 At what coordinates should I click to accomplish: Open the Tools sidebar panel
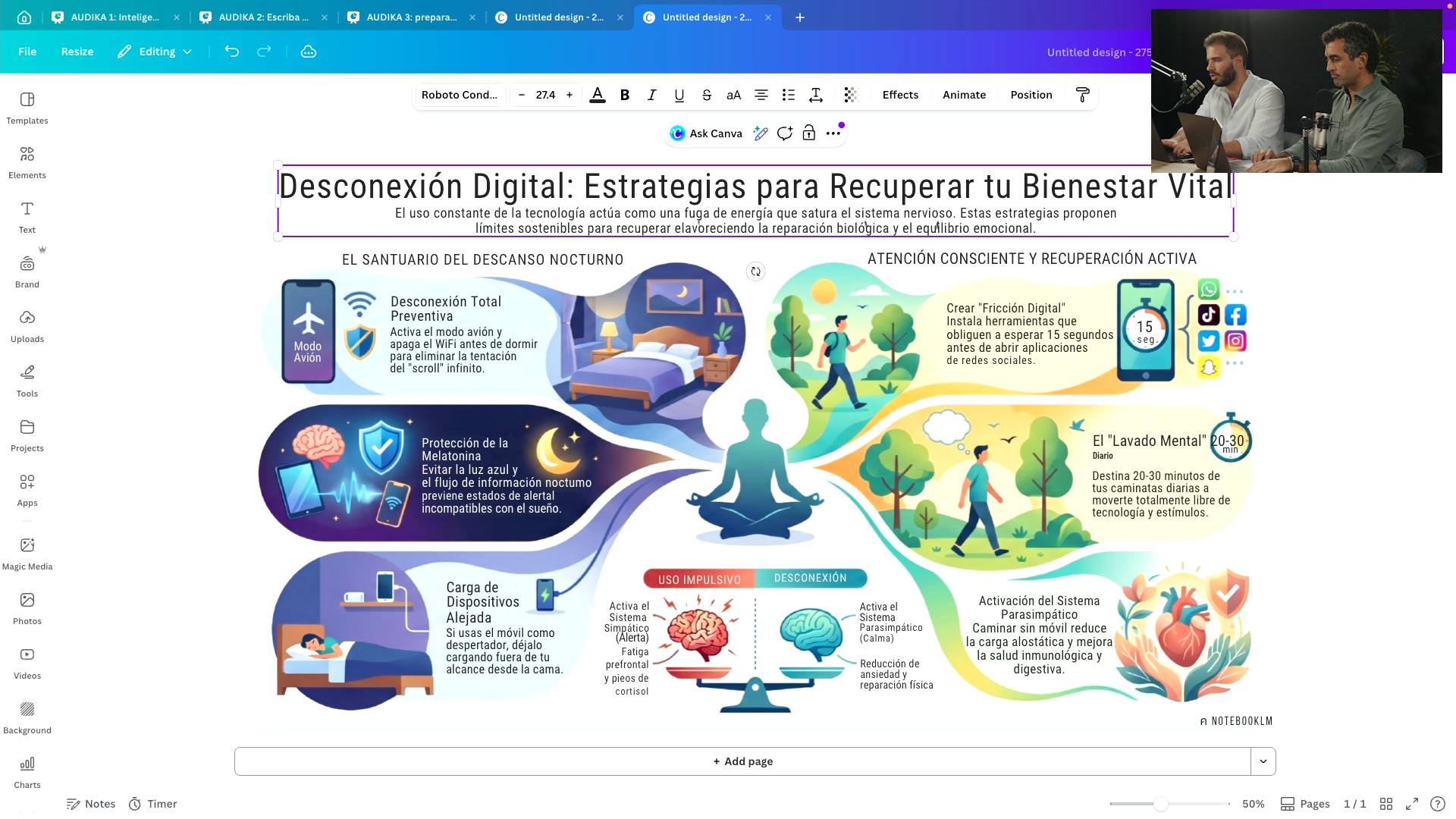coord(27,381)
